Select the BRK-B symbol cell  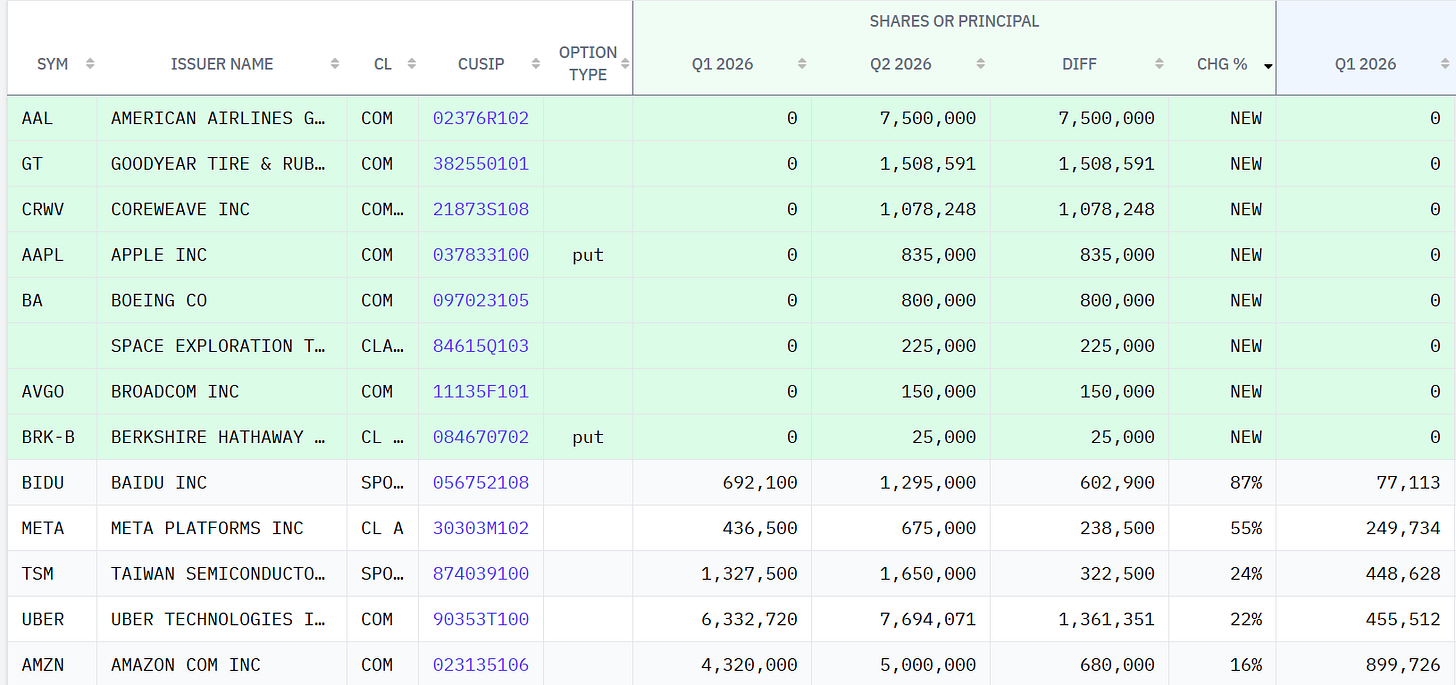52,437
